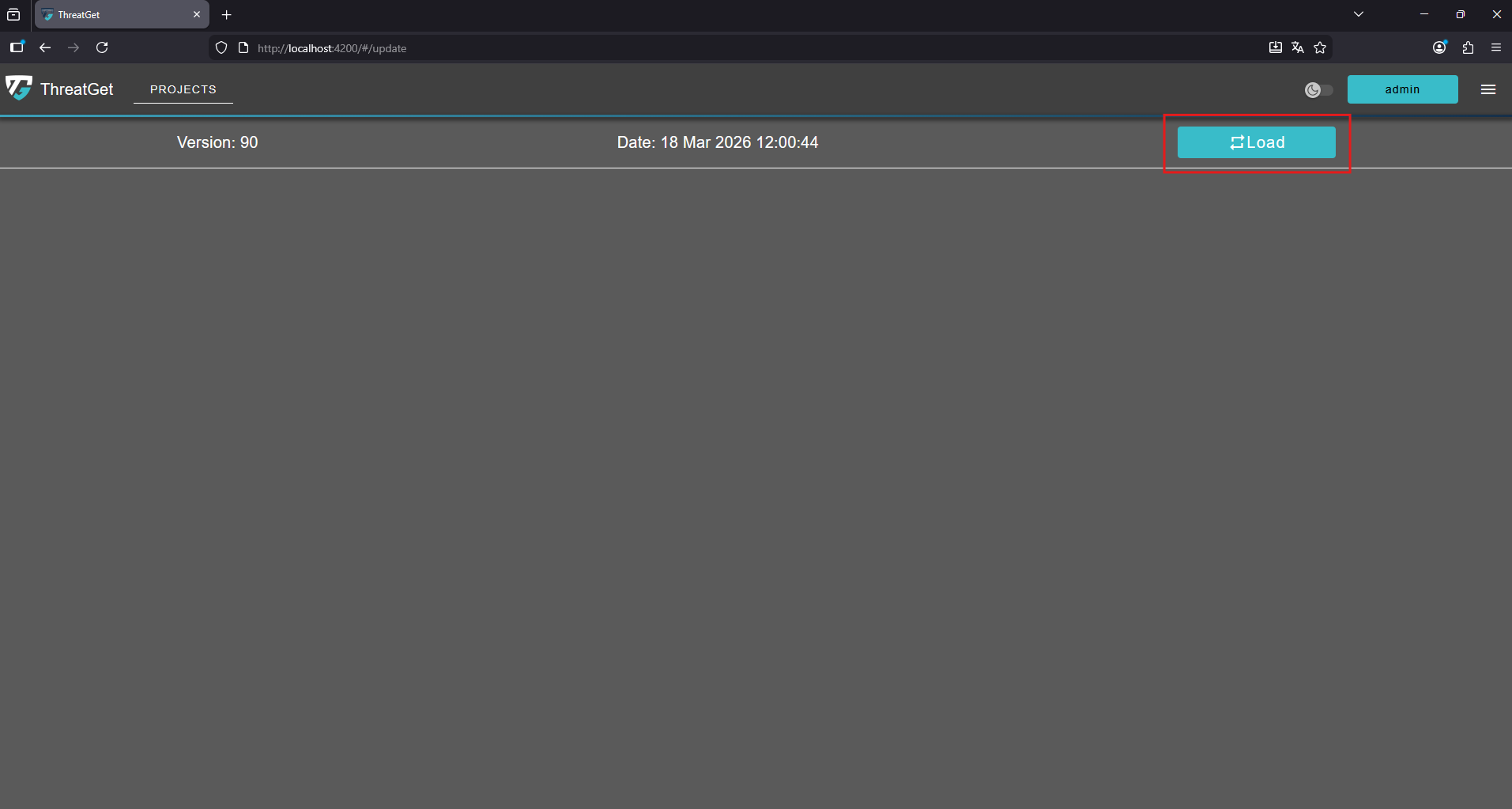This screenshot has height=809, width=1512.
Task: Bookmark this page with star icon
Action: tap(1320, 47)
